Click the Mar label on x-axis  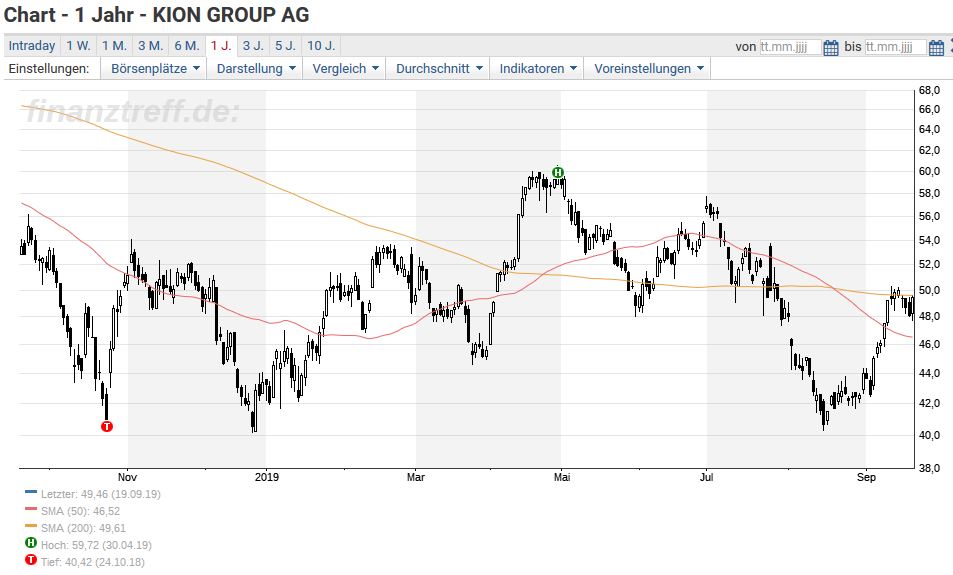pos(416,477)
